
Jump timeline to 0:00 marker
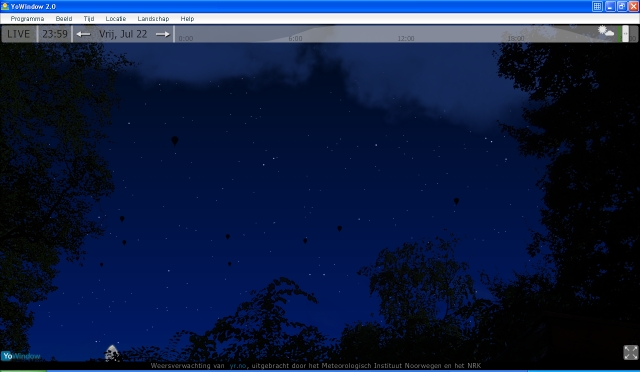(x=186, y=38)
